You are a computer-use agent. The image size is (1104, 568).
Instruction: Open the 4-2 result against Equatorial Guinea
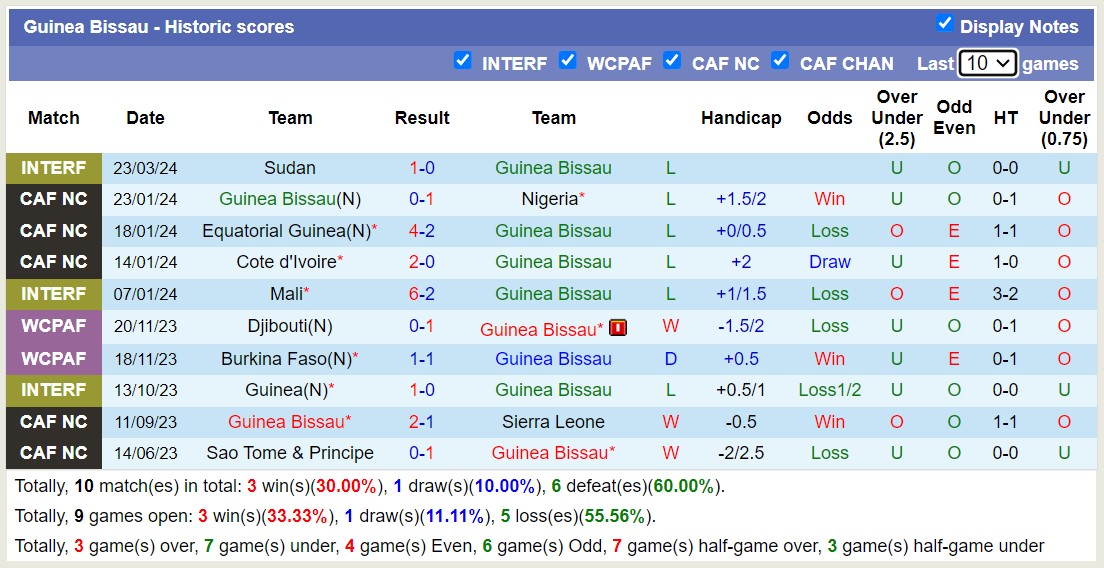tap(421, 231)
